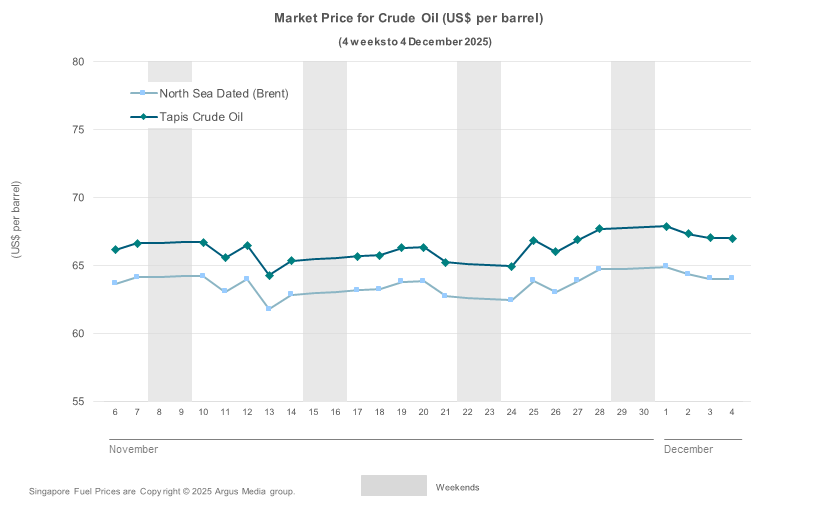Click Brent data point for 13 November

pos(269,309)
